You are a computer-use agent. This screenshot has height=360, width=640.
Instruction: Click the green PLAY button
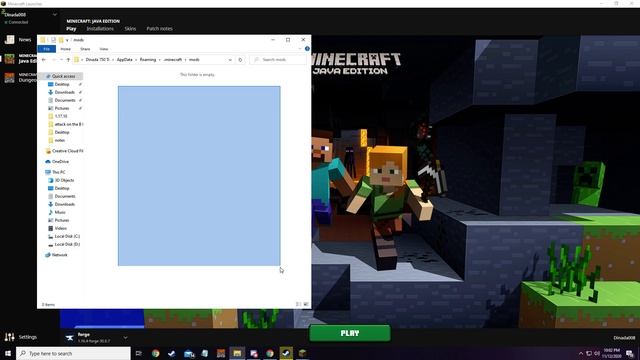click(350, 333)
